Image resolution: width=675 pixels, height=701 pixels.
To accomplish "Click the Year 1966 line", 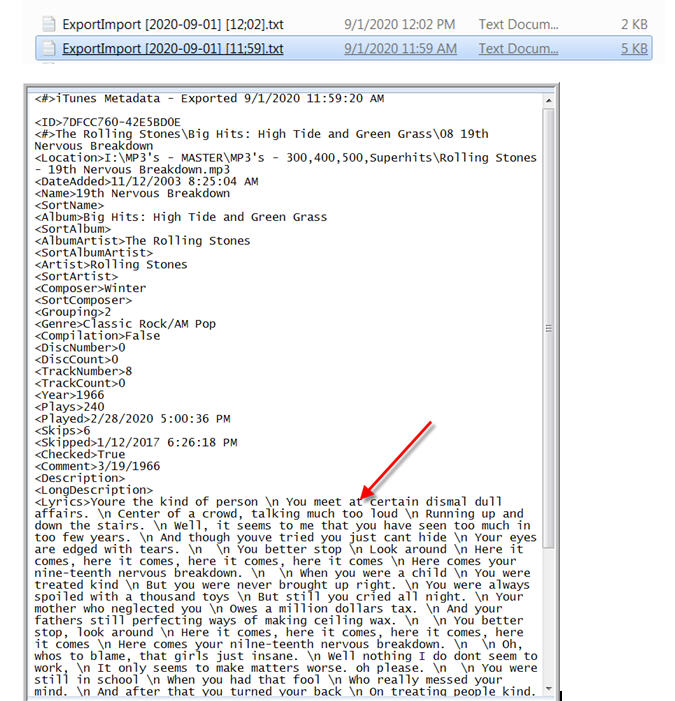I will (x=69, y=395).
